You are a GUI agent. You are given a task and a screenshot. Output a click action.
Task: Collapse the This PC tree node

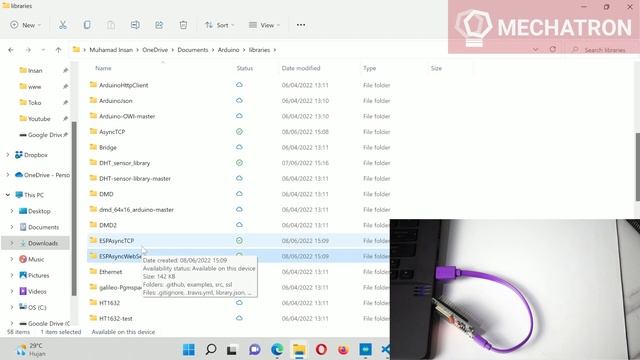pos(8,195)
